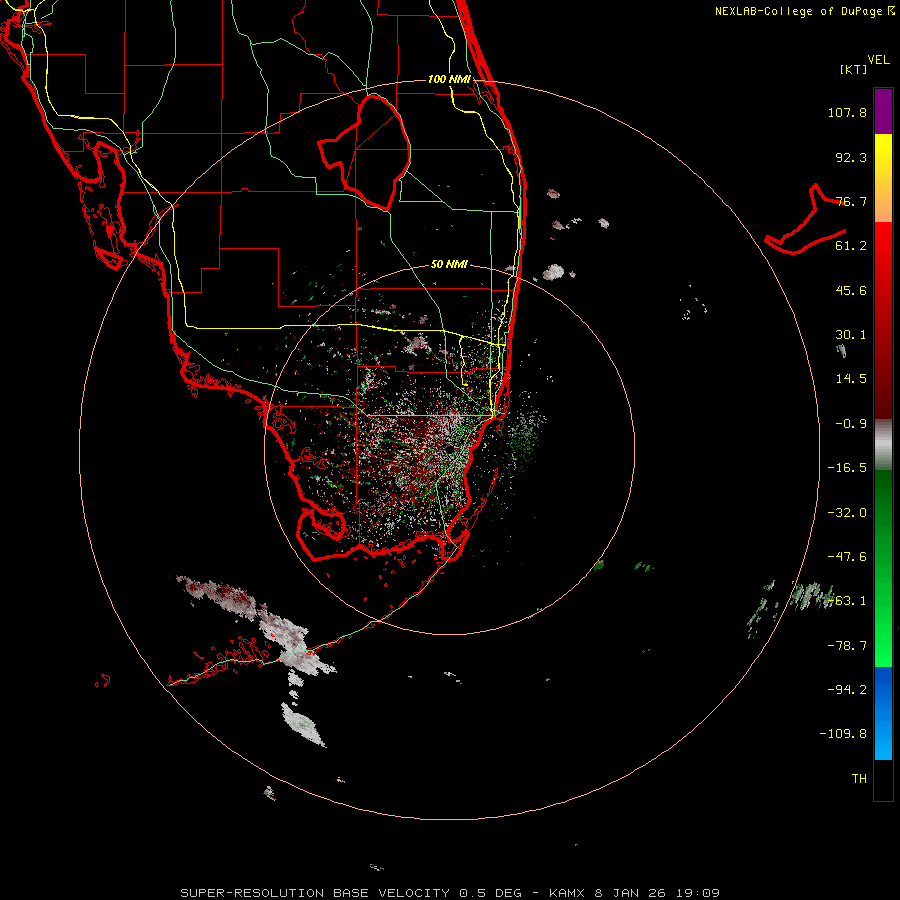Image resolution: width=900 pixels, height=900 pixels.
Task: Click the 45.6 scale label
Action: point(851,290)
